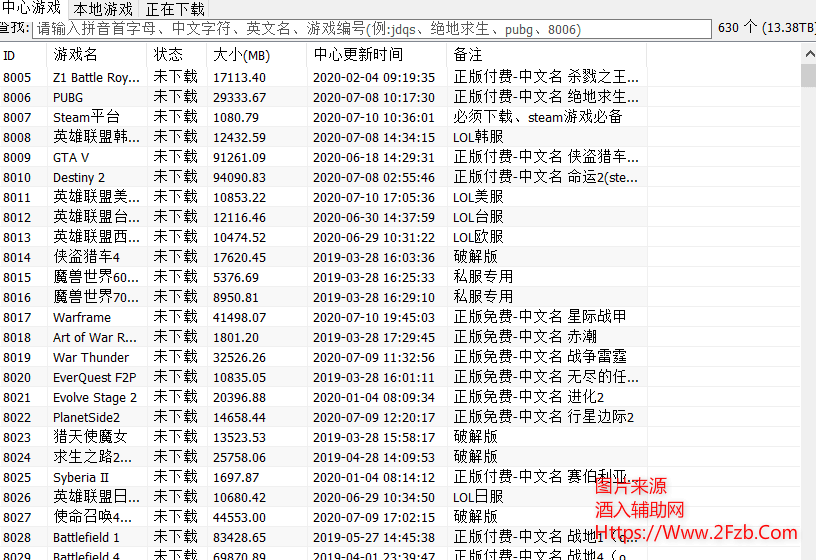Sort by the 游戏名 column header
The image size is (816, 560).
[96, 55]
